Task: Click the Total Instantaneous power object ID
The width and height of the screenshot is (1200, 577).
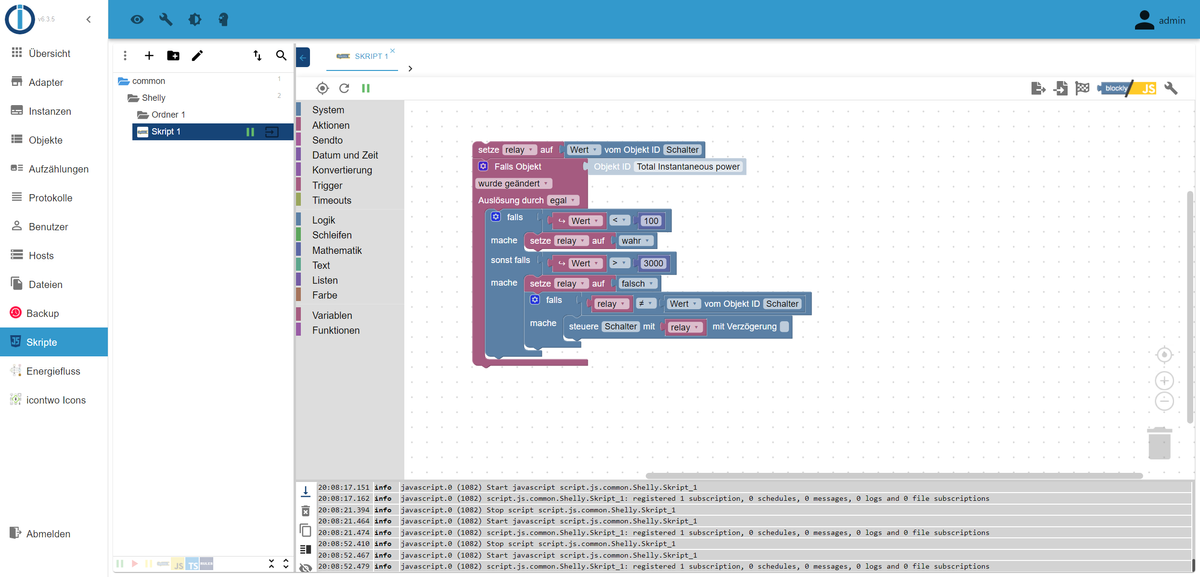Action: (688, 167)
